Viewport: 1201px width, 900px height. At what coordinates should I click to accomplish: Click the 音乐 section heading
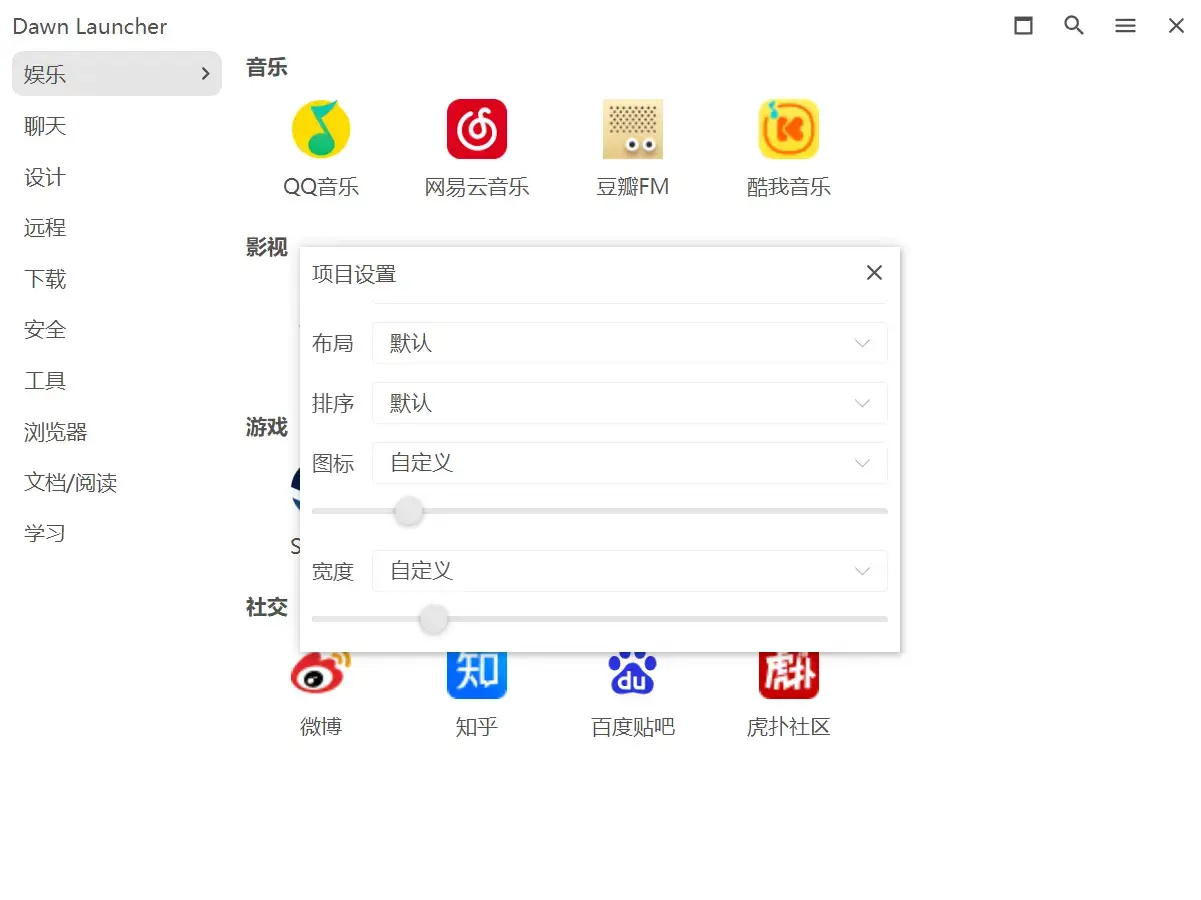(267, 68)
